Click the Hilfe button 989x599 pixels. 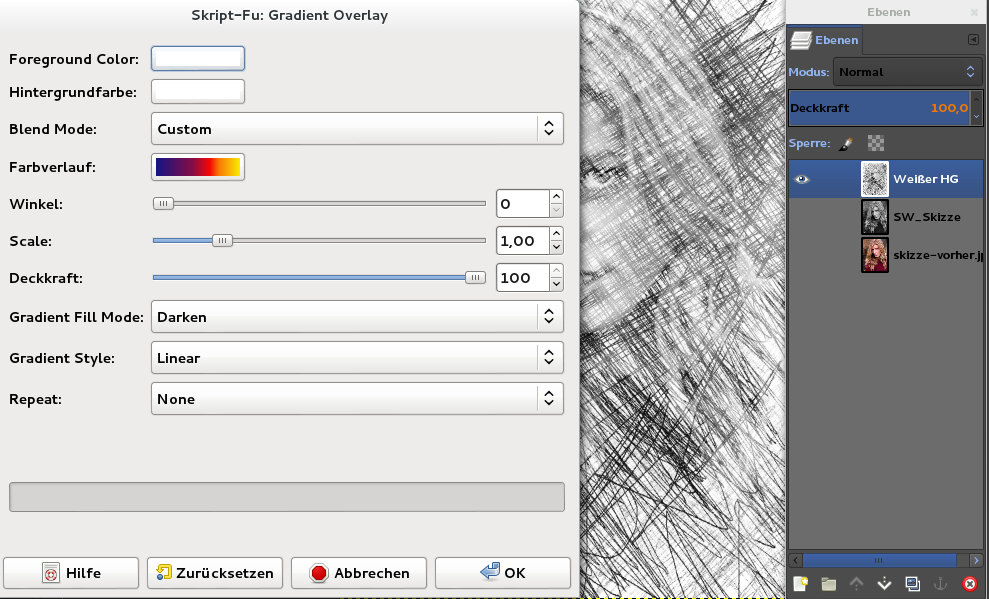[x=71, y=573]
